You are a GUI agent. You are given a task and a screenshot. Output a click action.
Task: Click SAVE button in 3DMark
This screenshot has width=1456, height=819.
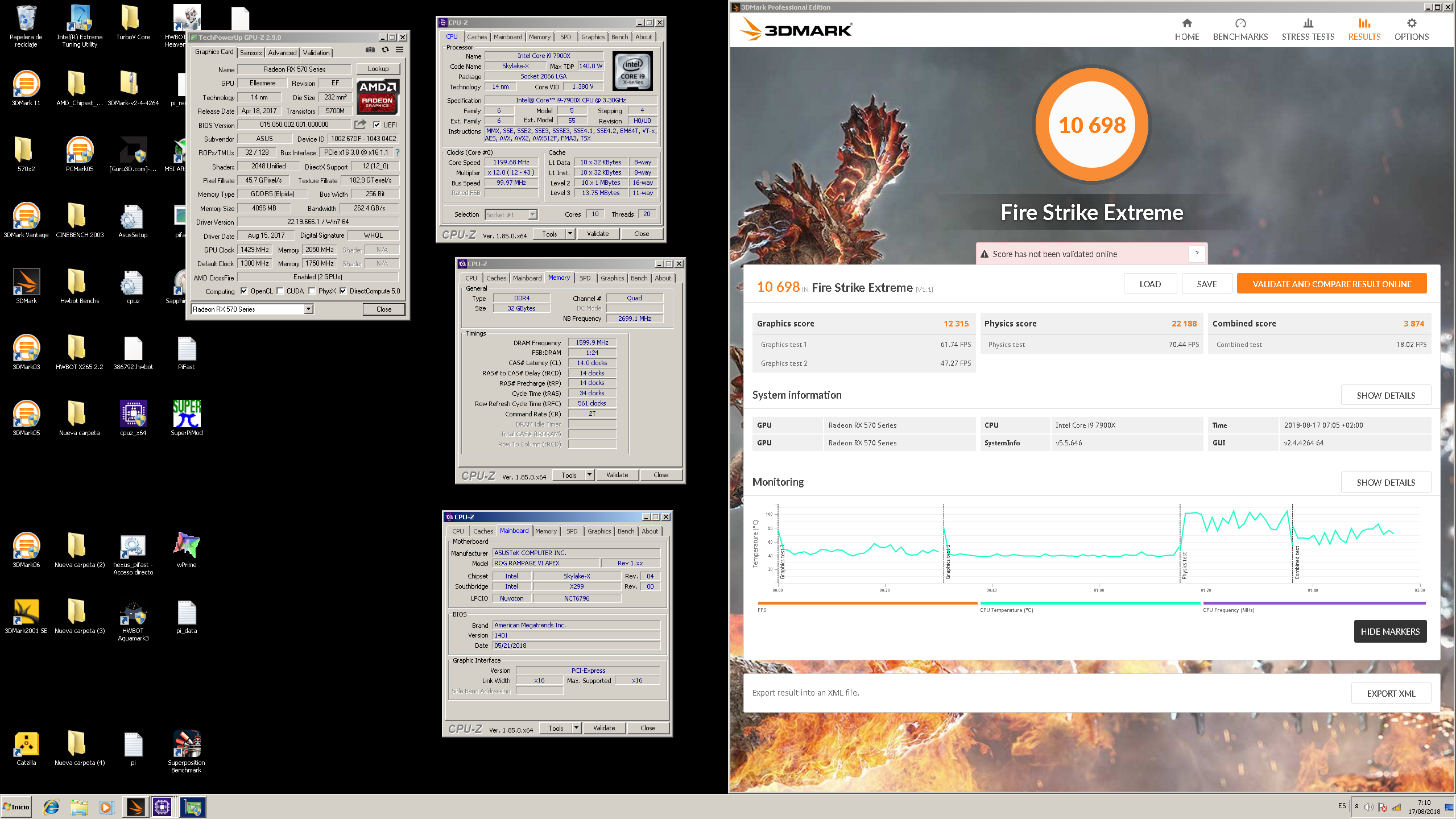[x=1207, y=284]
